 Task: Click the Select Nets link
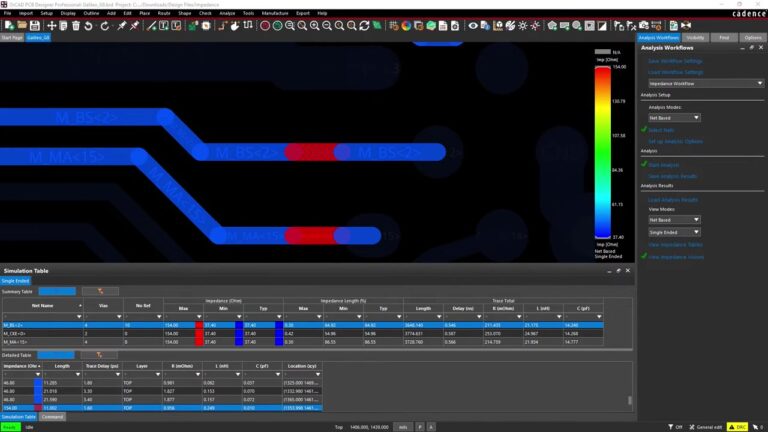(x=661, y=130)
